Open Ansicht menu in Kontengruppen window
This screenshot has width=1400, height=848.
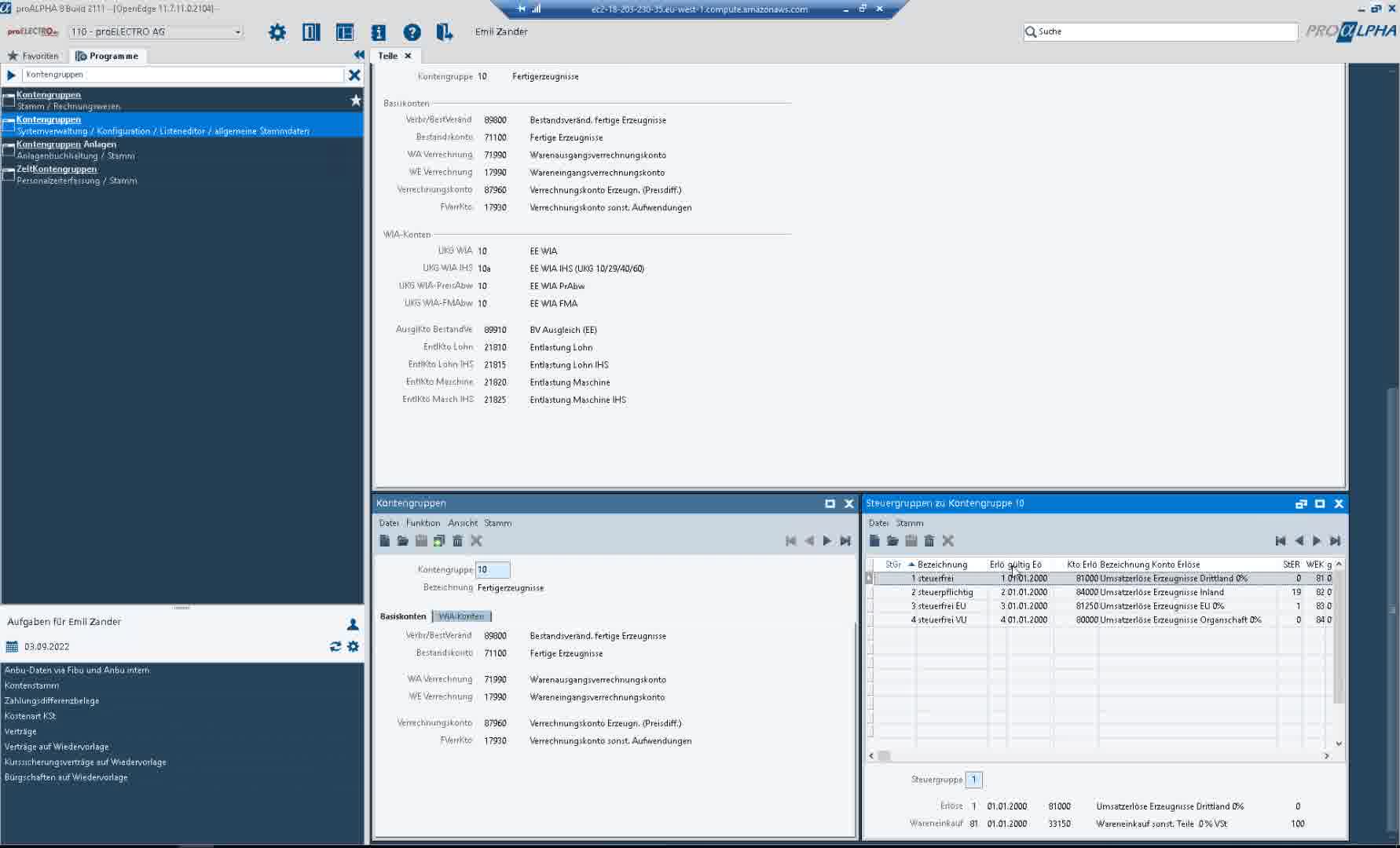click(463, 523)
